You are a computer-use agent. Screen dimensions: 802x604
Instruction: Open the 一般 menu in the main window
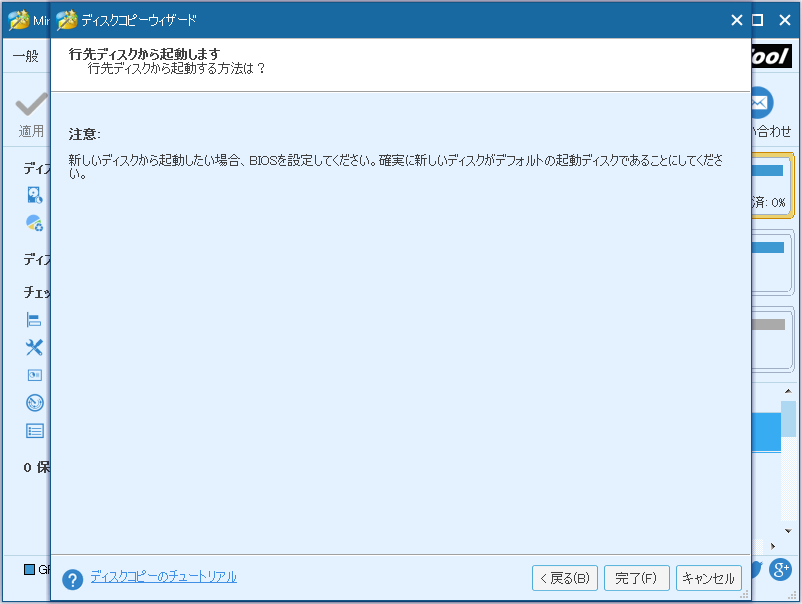pos(26,56)
